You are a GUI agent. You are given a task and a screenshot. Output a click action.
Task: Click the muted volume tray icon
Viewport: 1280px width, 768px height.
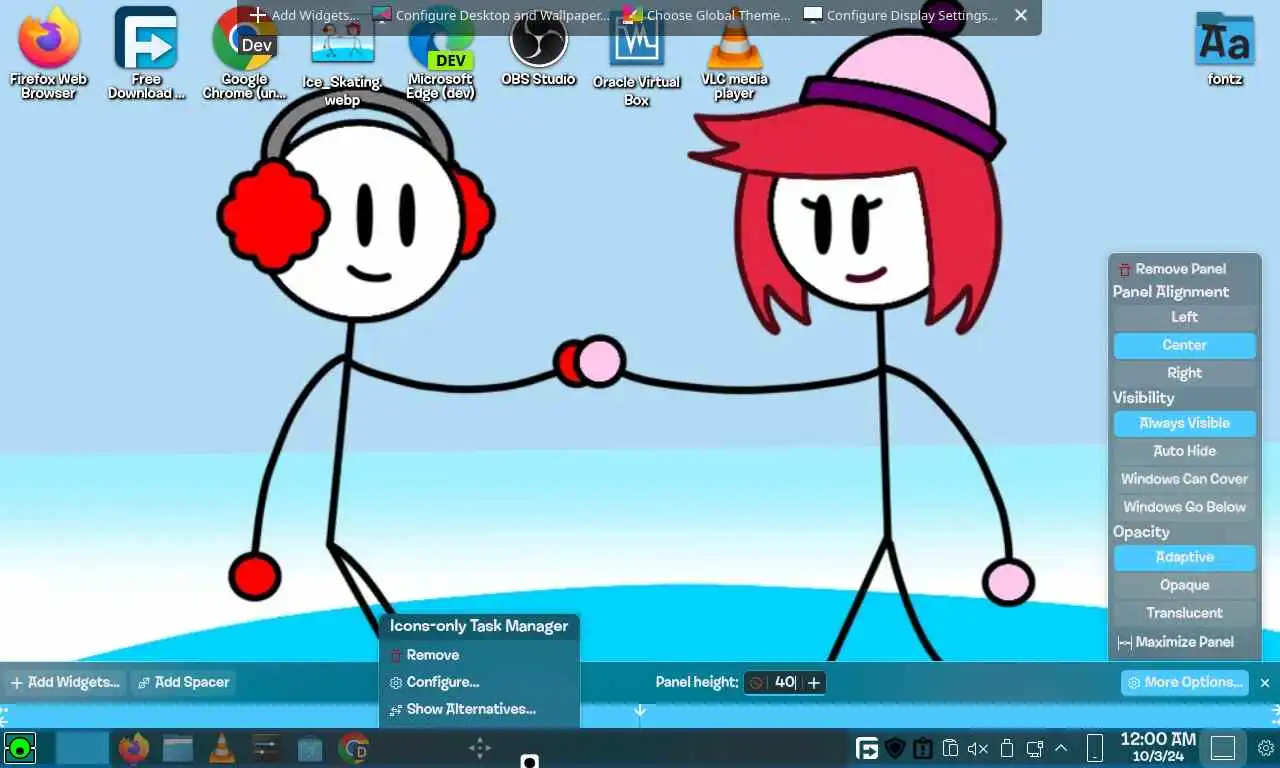[x=978, y=748]
